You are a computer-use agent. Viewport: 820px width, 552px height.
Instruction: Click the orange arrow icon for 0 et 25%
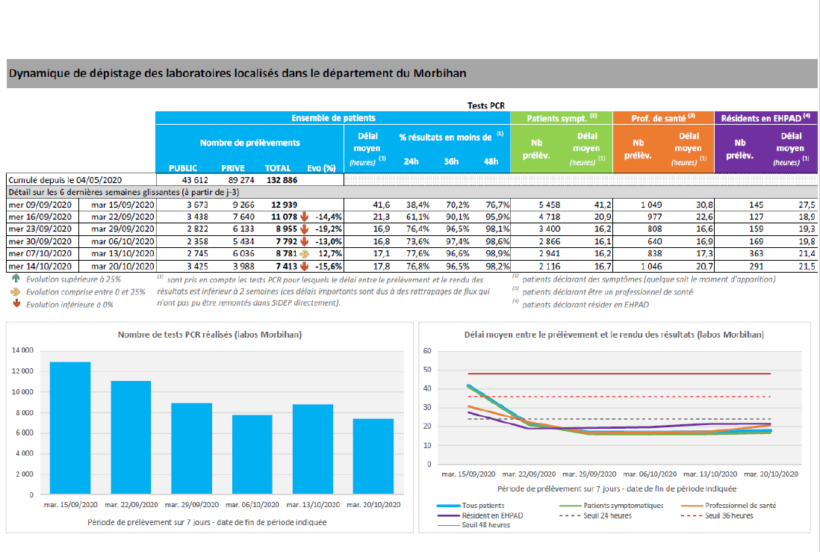[16, 292]
